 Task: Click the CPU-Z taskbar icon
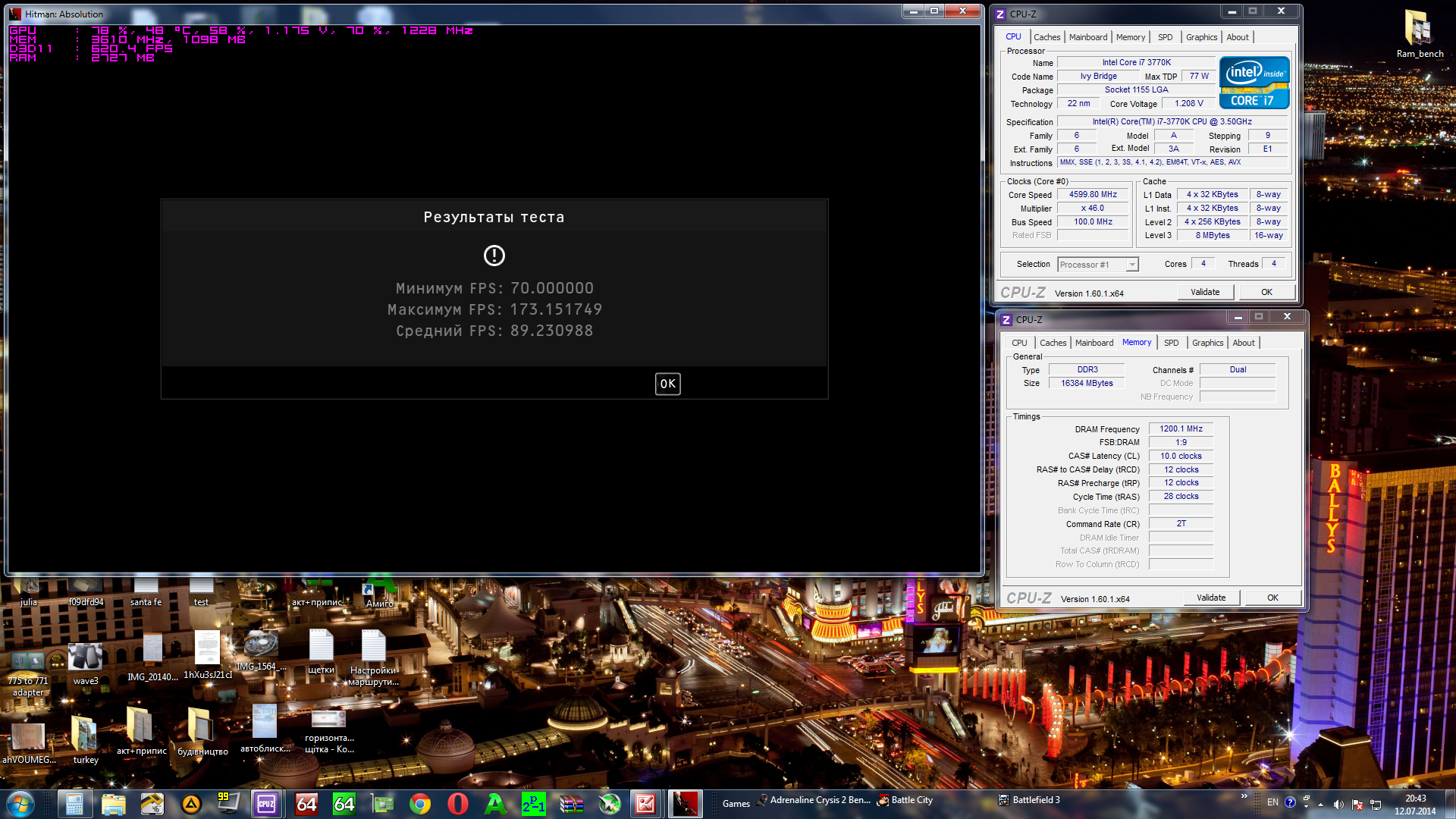pyautogui.click(x=266, y=804)
